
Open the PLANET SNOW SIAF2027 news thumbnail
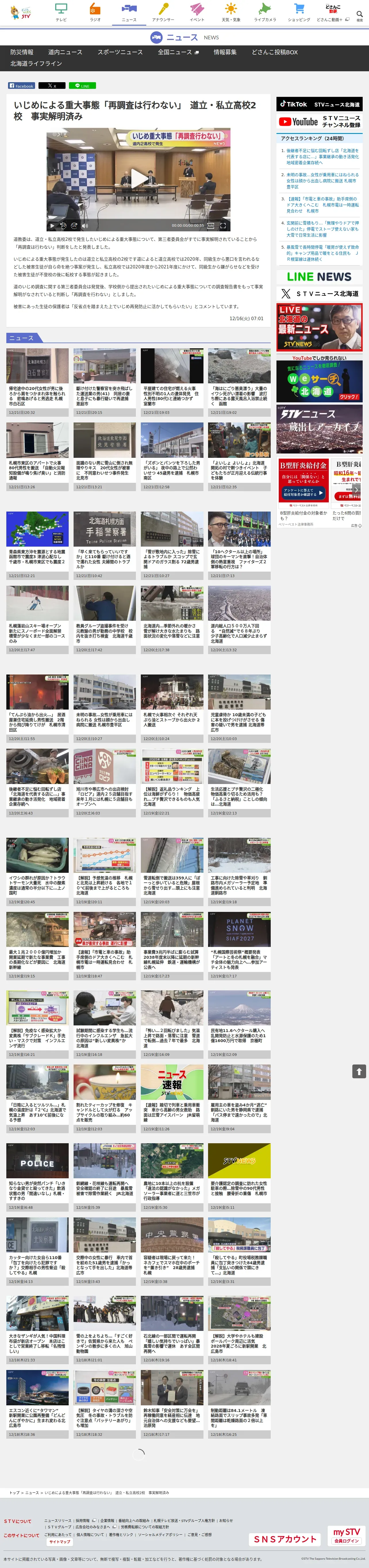[239, 929]
